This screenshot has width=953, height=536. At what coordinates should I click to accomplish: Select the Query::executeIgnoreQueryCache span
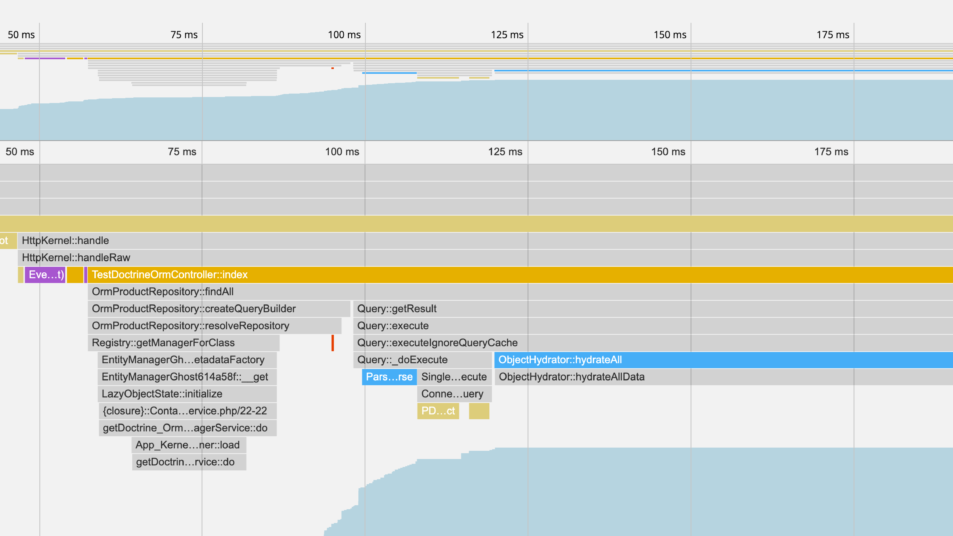[x=438, y=343]
